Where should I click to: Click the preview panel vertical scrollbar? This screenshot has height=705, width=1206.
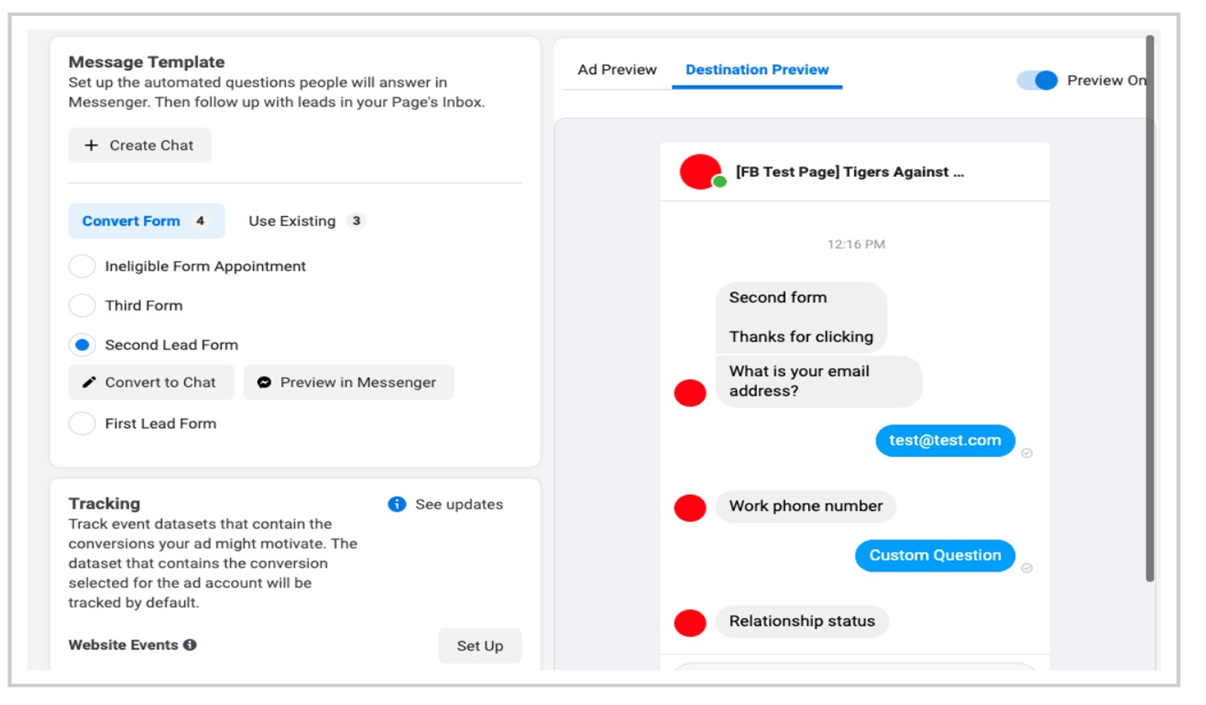pos(1150,308)
